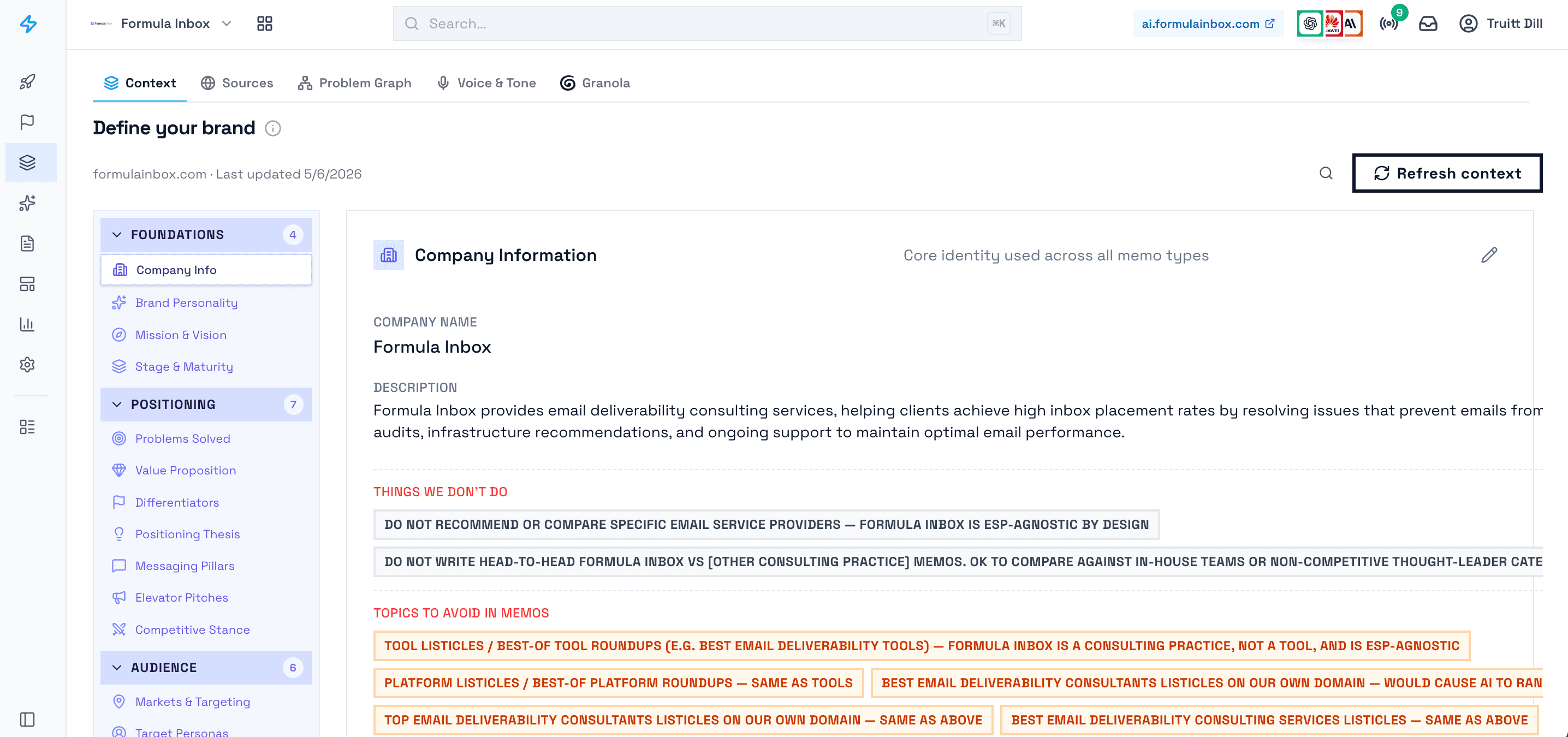Click the 'Do not write head-to-head' tag
Viewport: 1568px width, 737px height.
958,562
